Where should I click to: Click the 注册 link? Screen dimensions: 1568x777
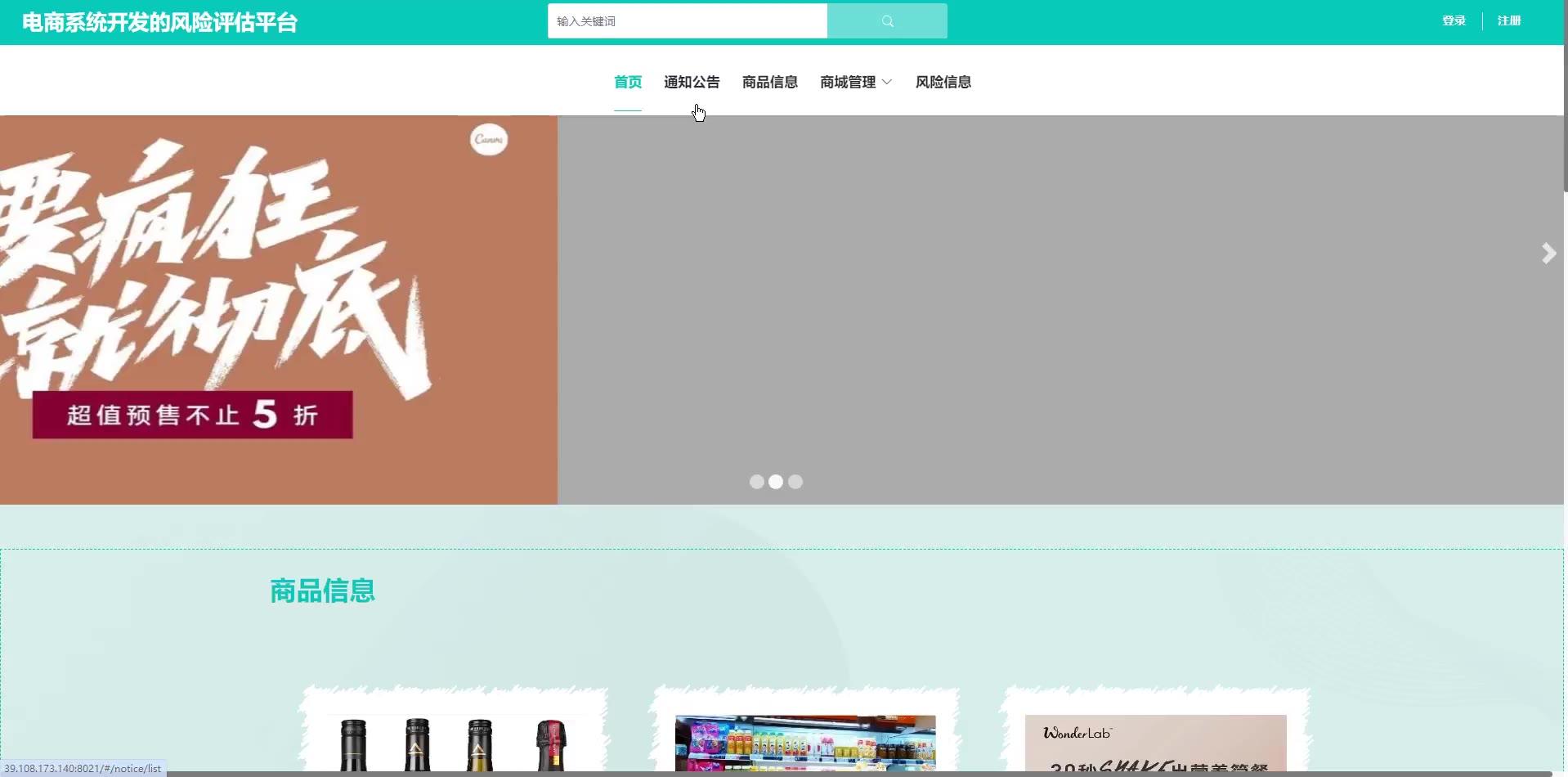pos(1509,21)
